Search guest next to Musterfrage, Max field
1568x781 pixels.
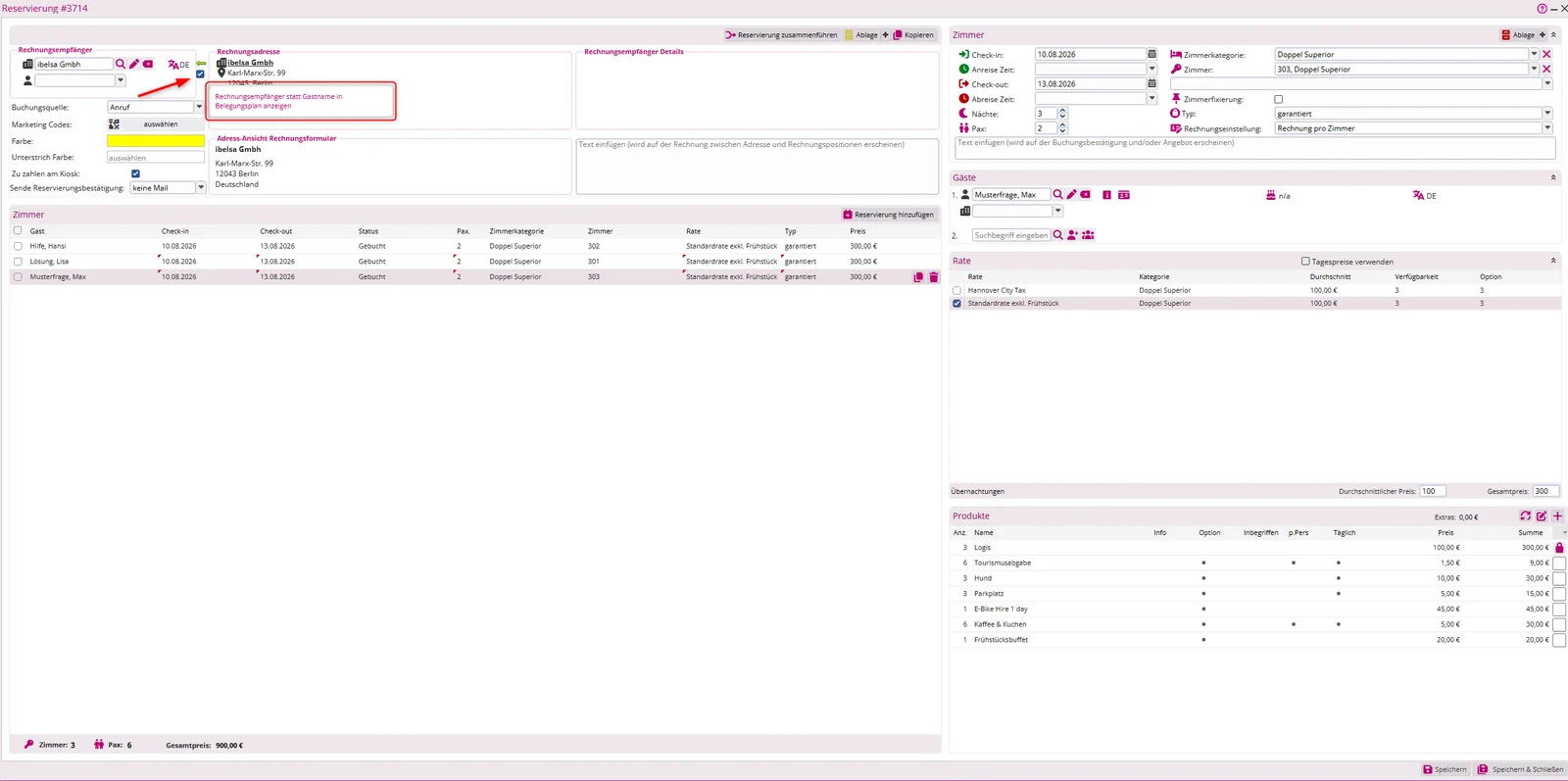[x=1057, y=195]
